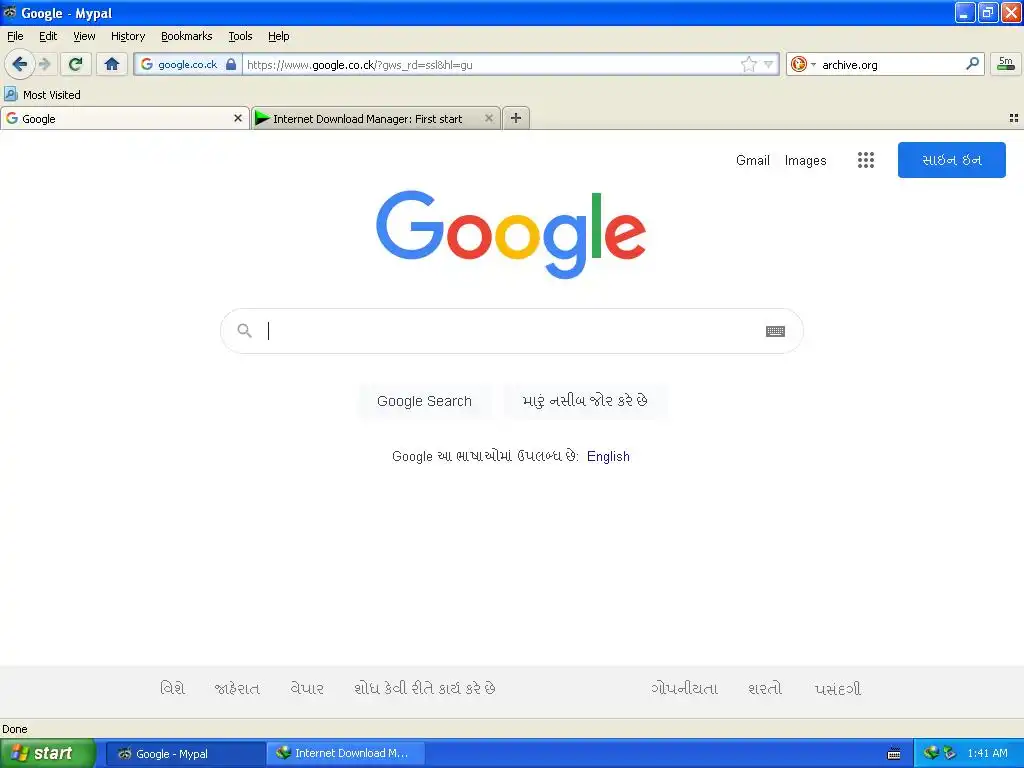
Task: Open the File menu
Action: 15,36
